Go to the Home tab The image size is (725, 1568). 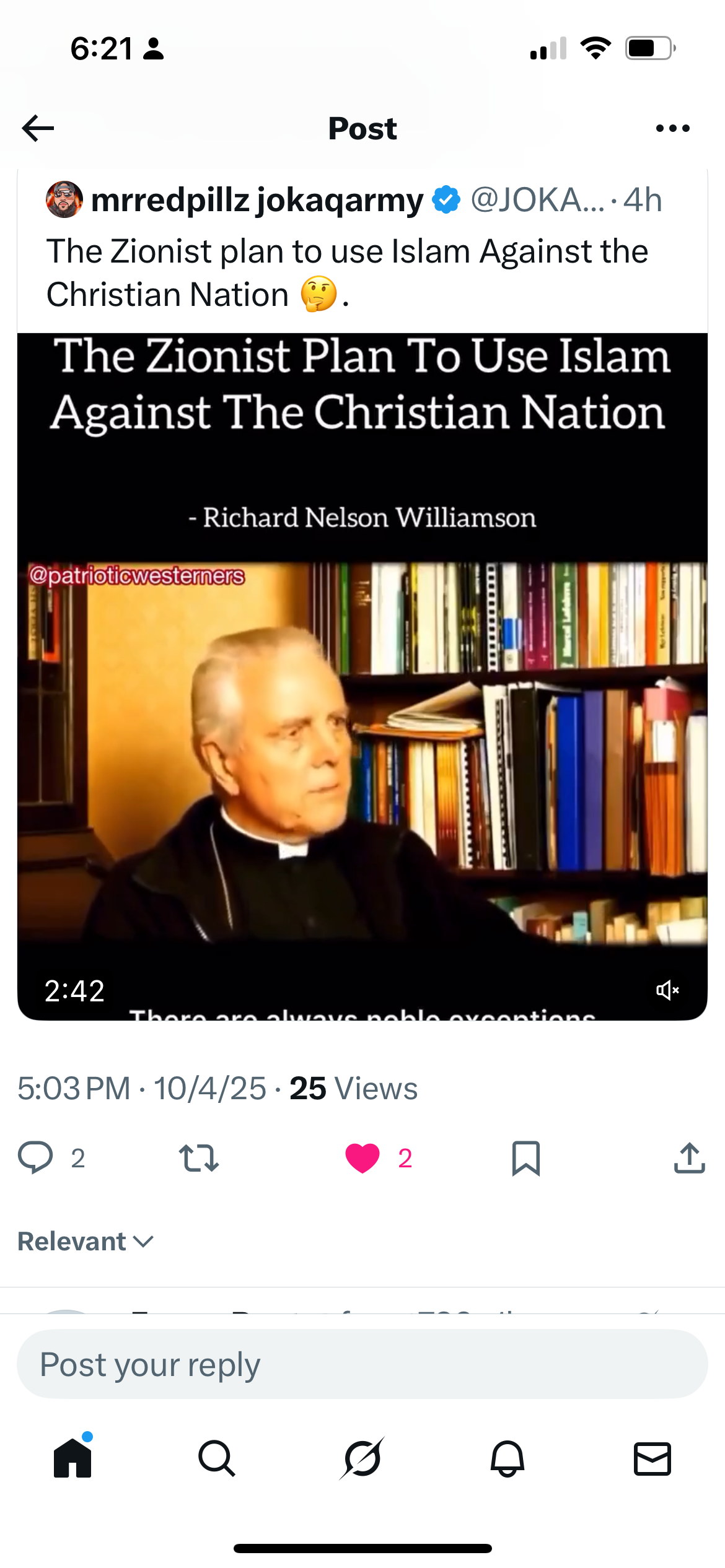pyautogui.click(x=72, y=1458)
